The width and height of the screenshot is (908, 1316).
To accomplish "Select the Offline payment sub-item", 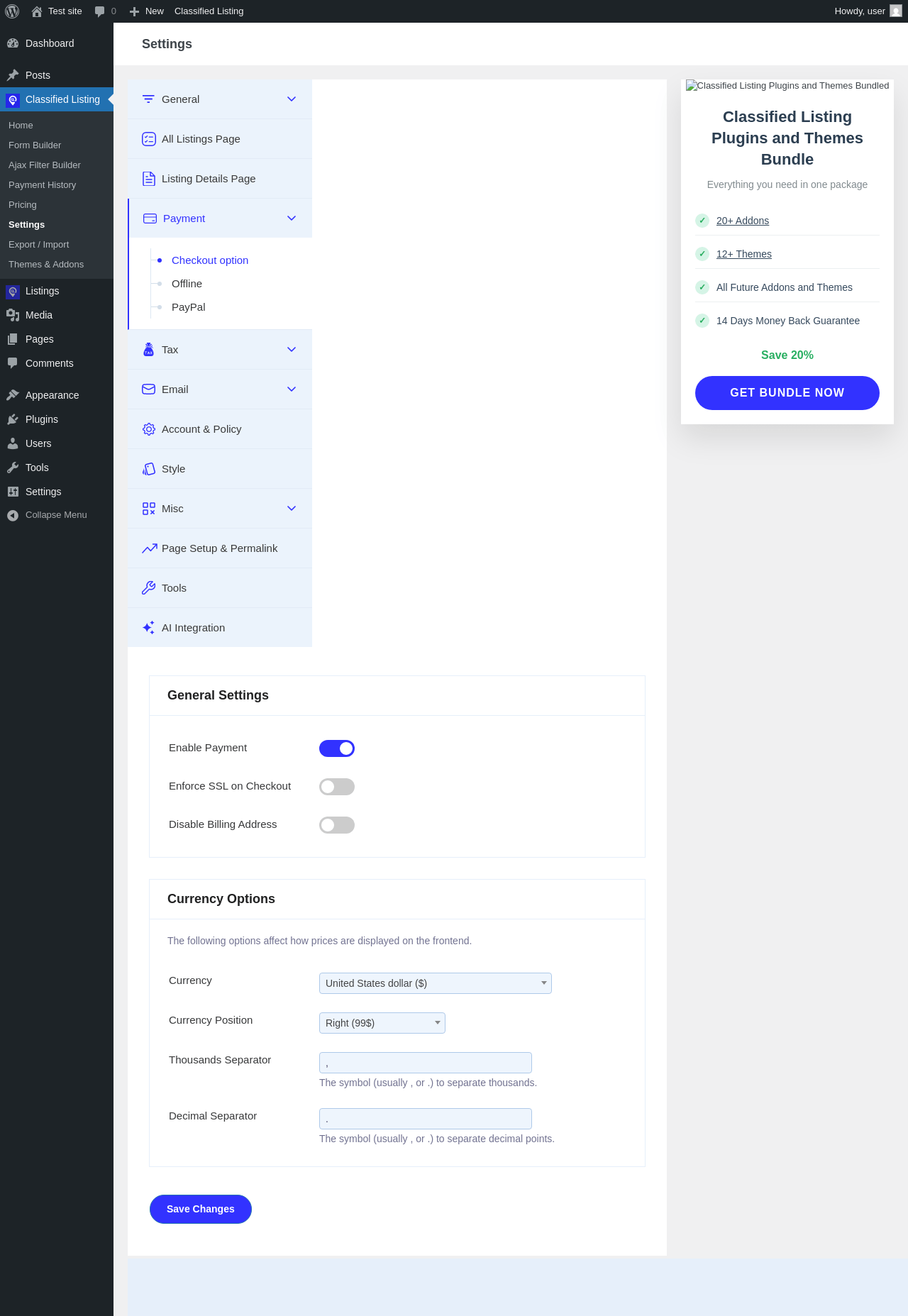I will click(187, 284).
